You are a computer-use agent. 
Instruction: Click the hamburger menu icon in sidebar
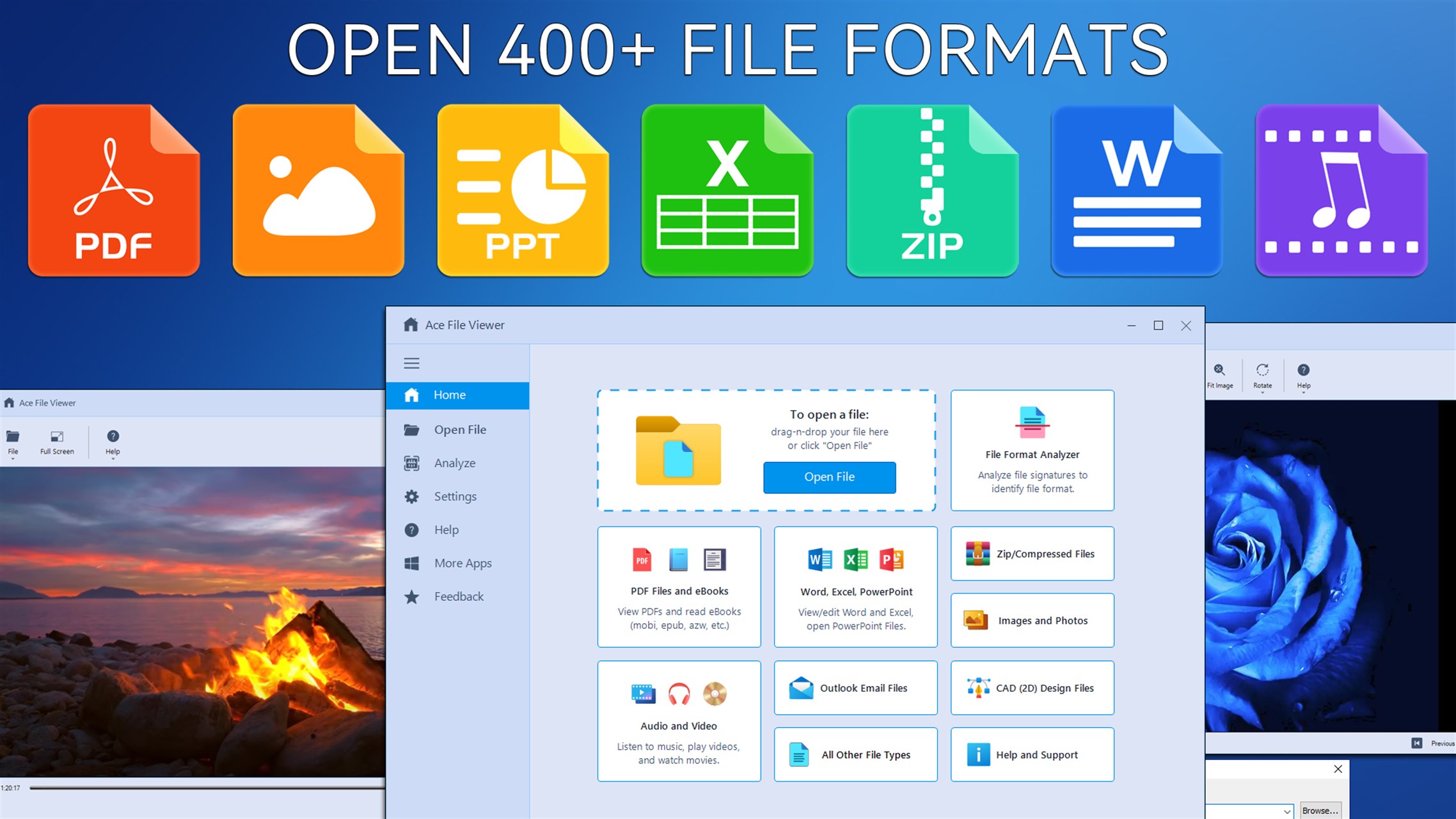(411, 363)
